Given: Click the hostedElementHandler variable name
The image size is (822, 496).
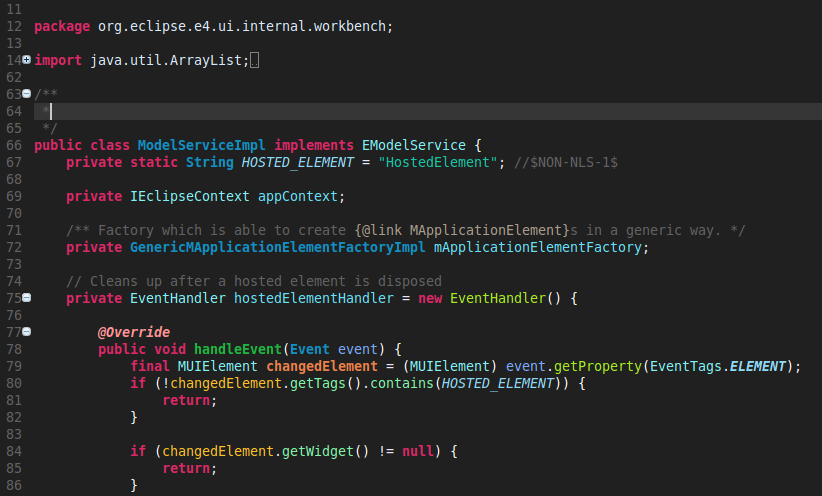Looking at the screenshot, I should [313, 298].
